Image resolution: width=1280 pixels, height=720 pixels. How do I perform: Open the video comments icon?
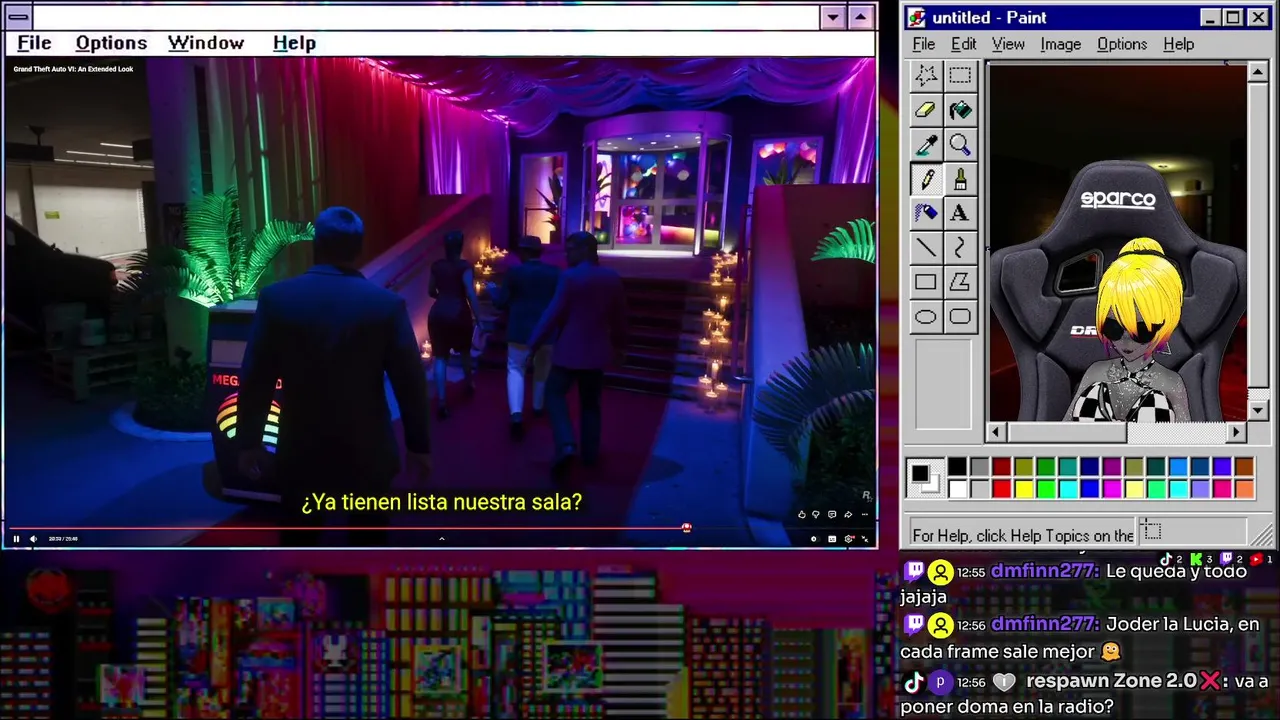pos(832,515)
